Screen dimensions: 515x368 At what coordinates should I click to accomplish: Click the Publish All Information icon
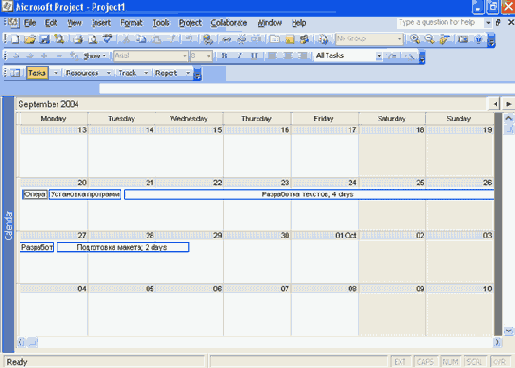point(323,39)
